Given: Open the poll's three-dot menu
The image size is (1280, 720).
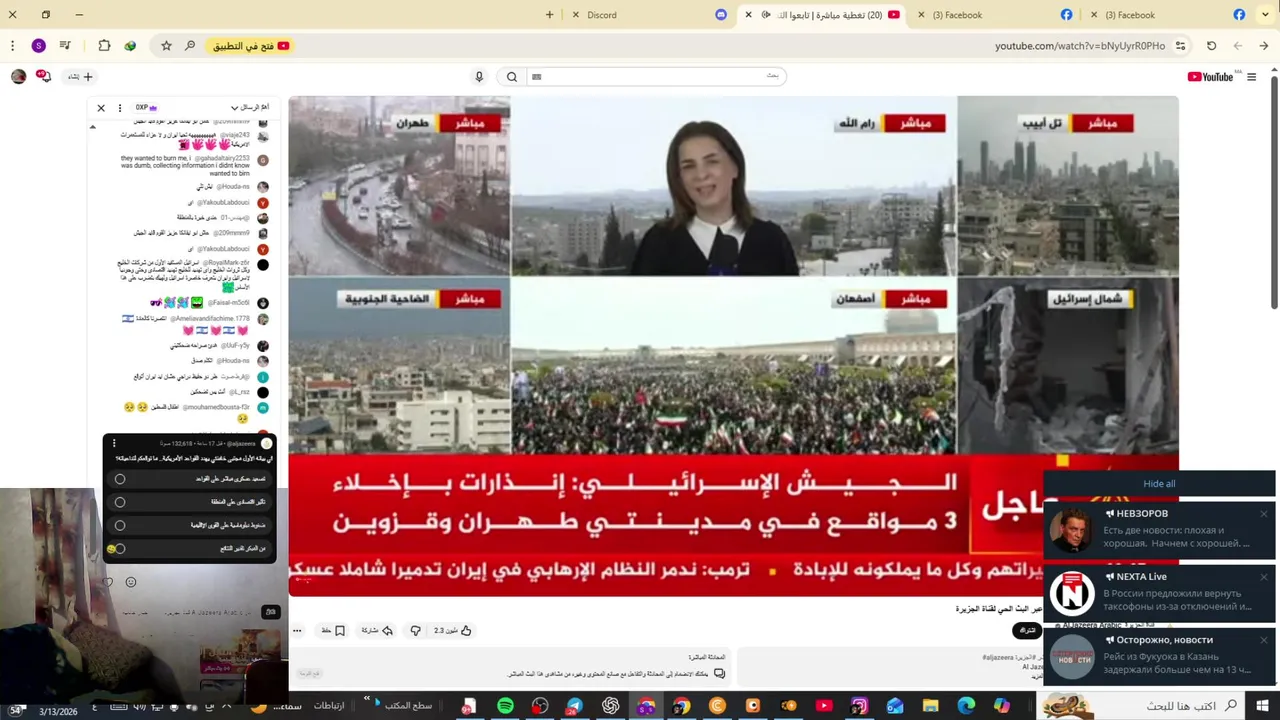Looking at the screenshot, I should (x=114, y=443).
